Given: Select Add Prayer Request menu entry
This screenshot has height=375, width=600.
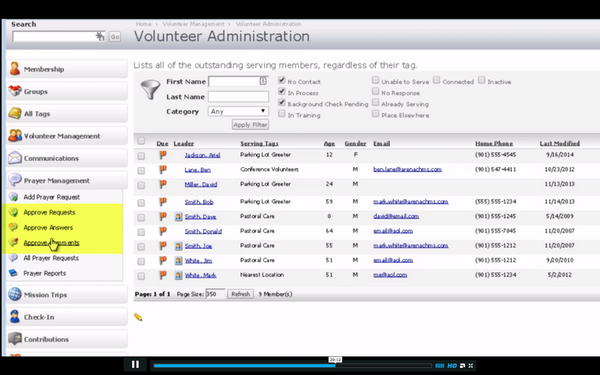Looking at the screenshot, I should point(52,197).
